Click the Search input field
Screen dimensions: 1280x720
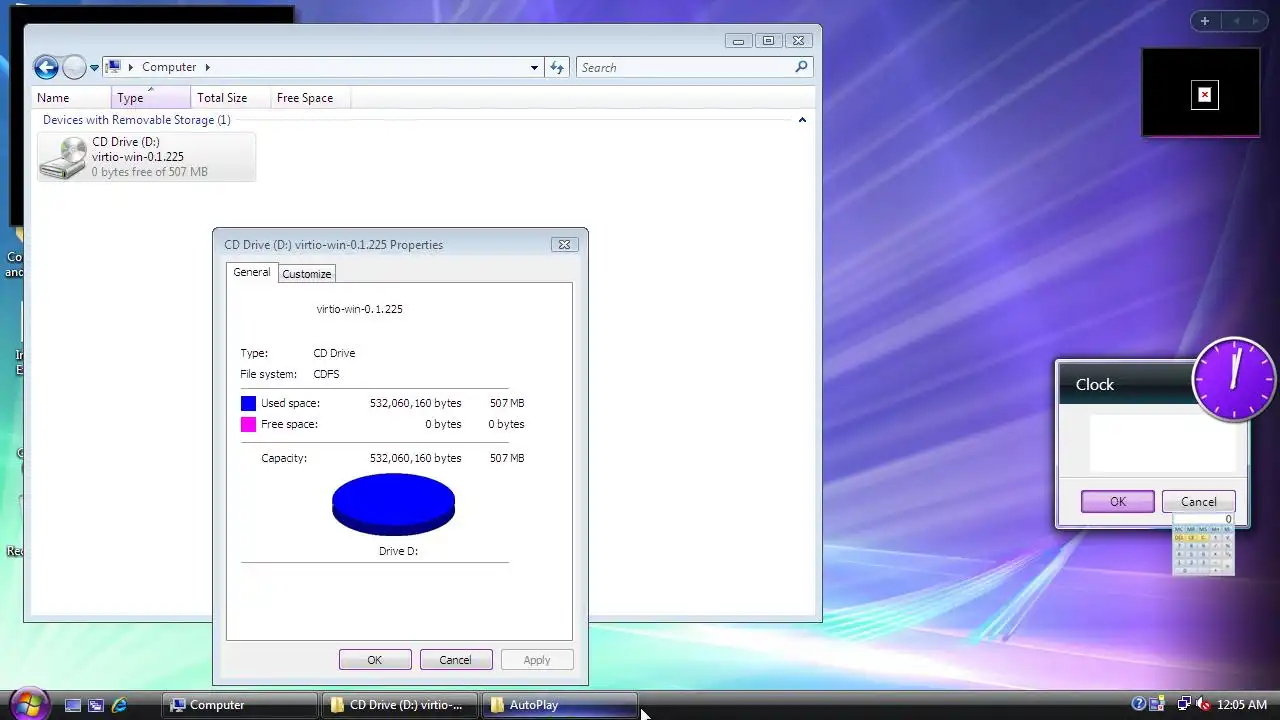685,67
